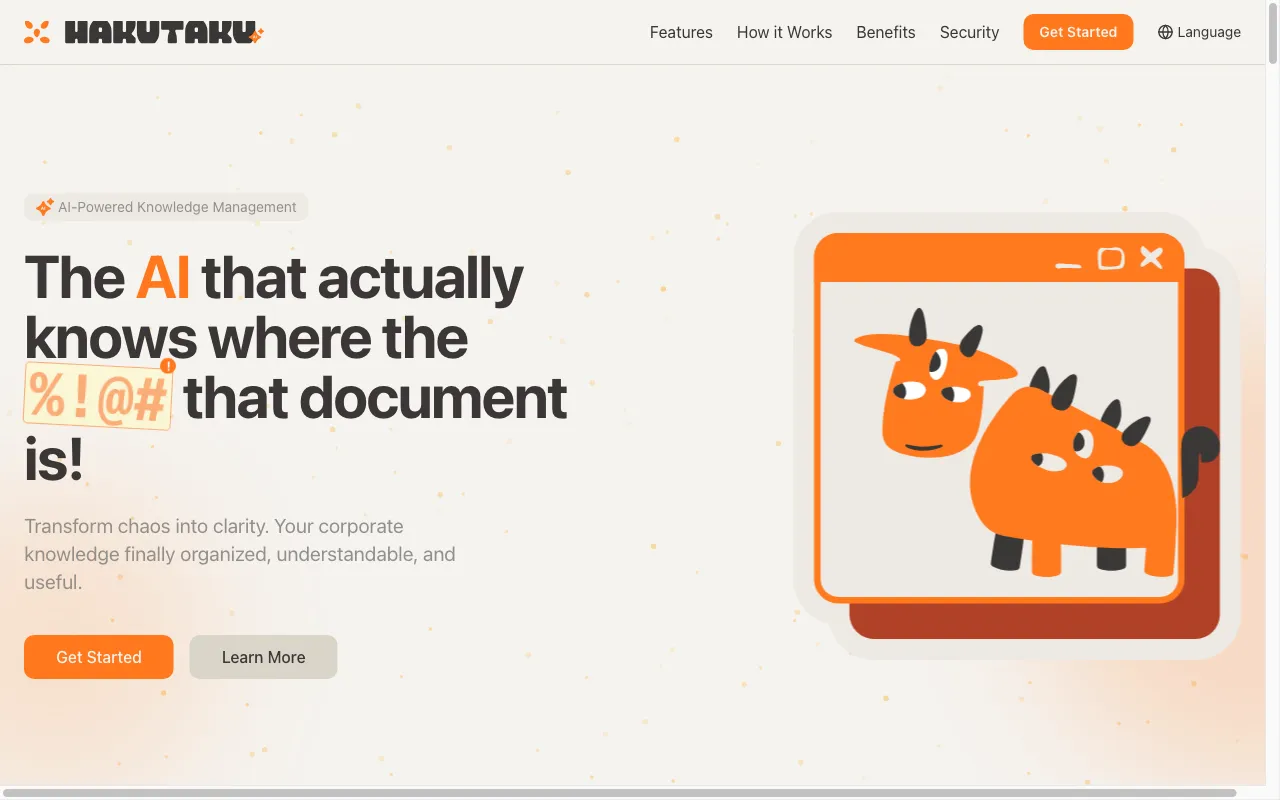The width and height of the screenshot is (1280, 800).
Task: Open the Benefits nav item
Action: (886, 32)
